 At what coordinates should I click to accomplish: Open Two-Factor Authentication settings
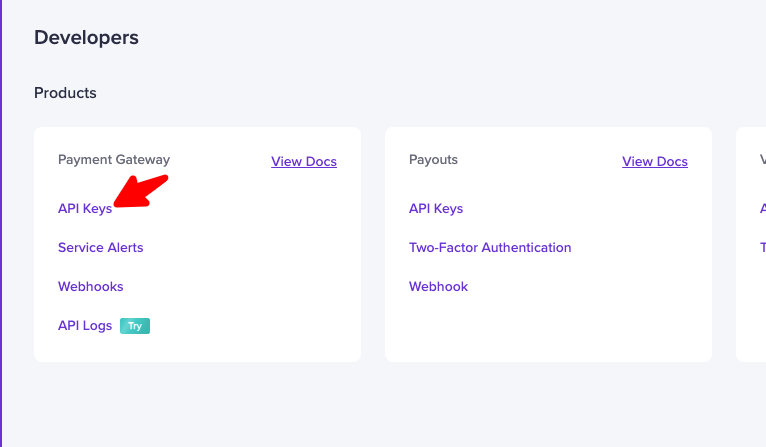(x=490, y=248)
